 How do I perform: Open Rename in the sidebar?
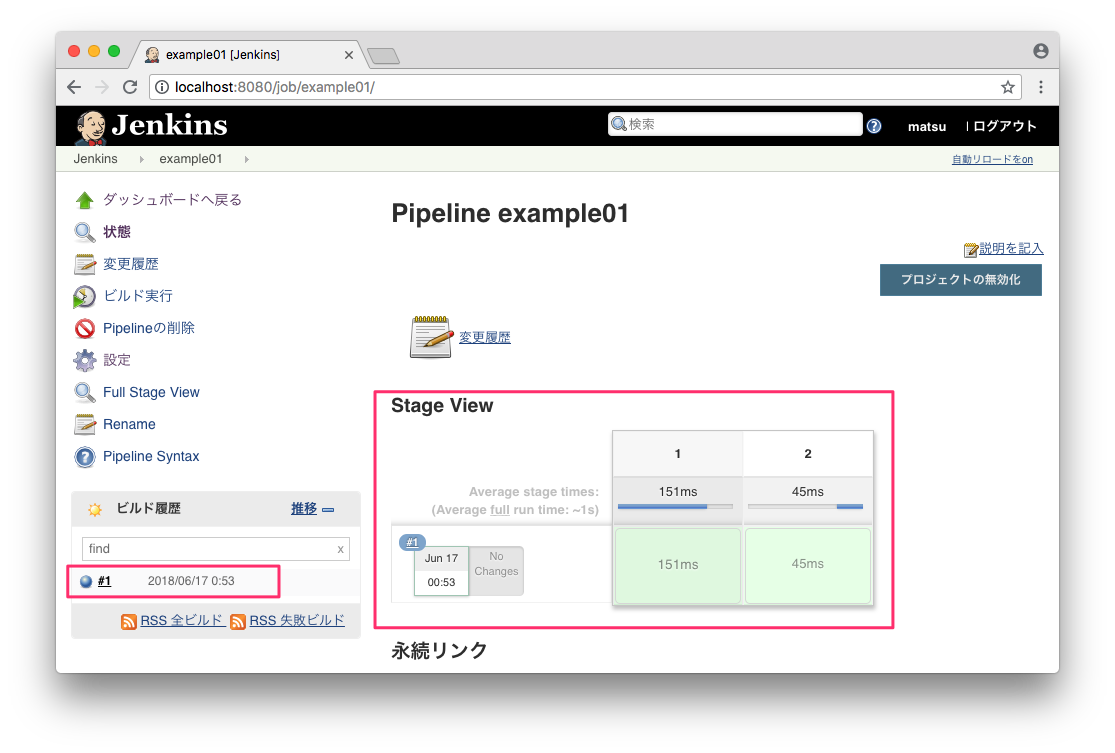tap(129, 425)
